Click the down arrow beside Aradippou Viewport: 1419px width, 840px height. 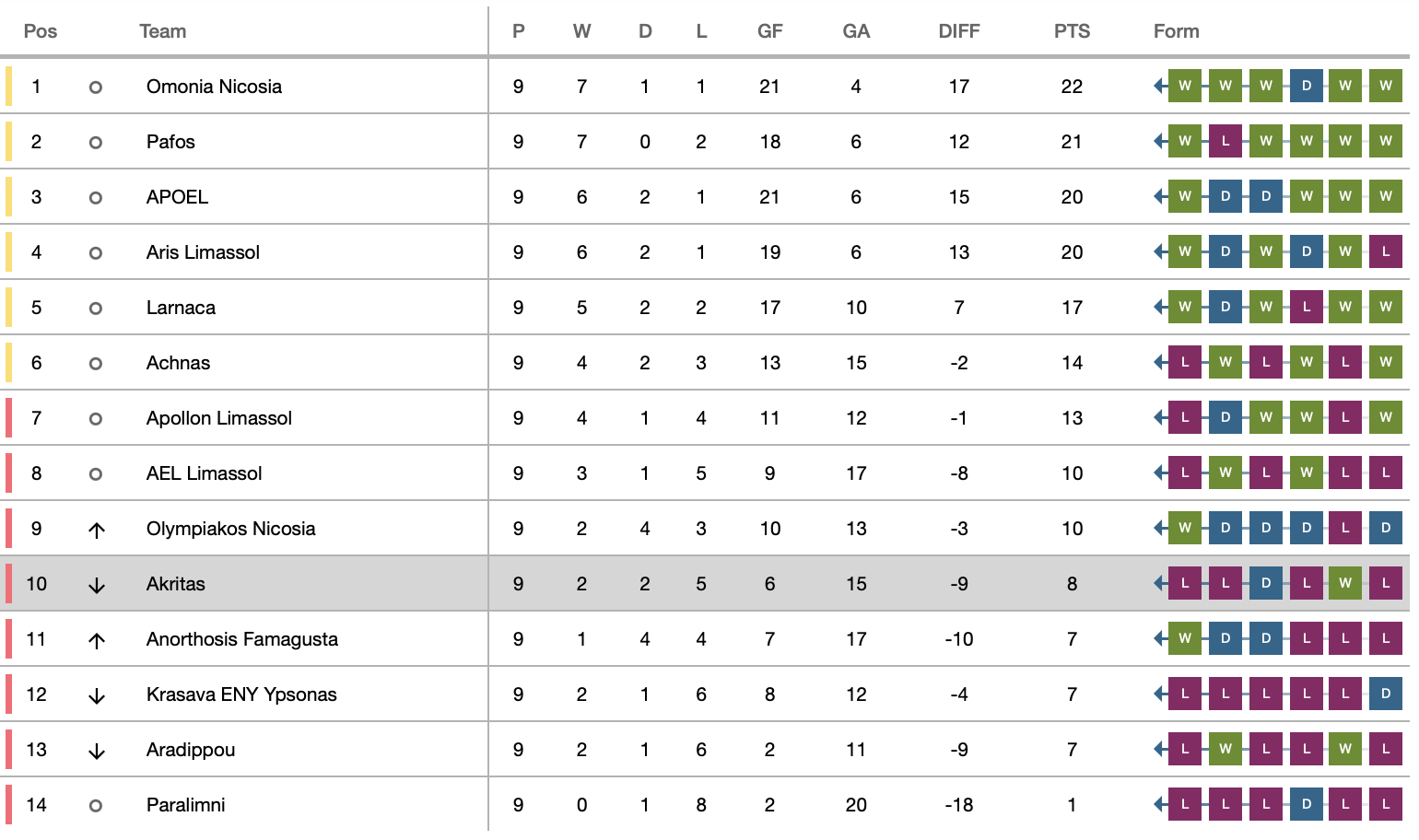[x=96, y=751]
